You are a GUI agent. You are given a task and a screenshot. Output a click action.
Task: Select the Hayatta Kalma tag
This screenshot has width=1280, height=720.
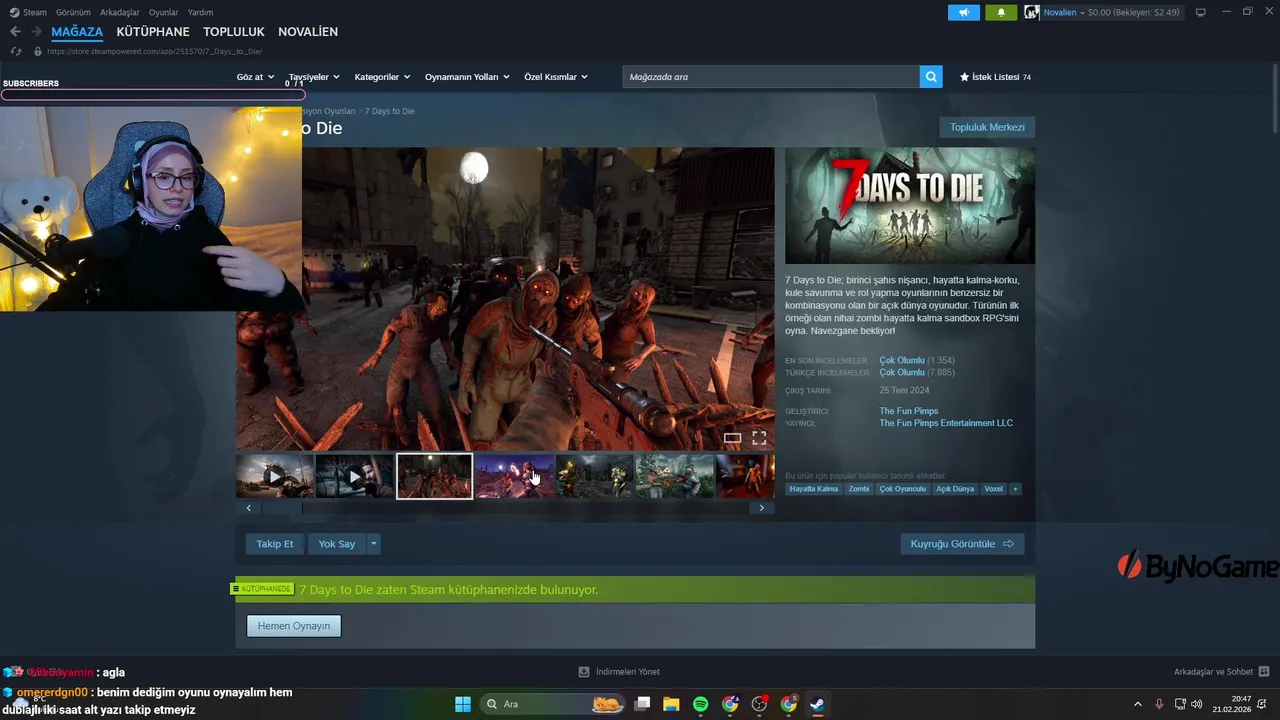coord(814,489)
